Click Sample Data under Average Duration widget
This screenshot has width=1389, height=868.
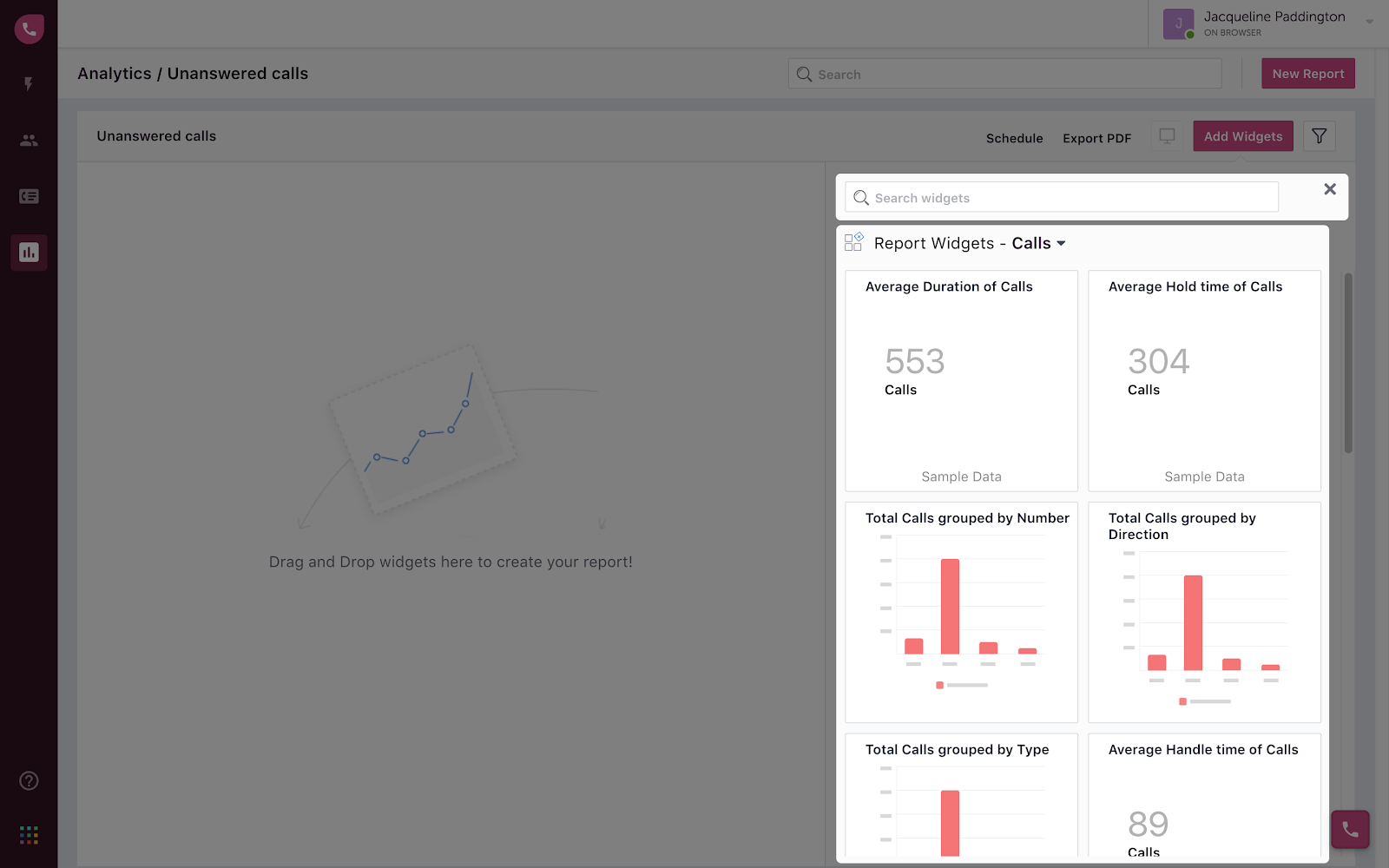(x=962, y=477)
